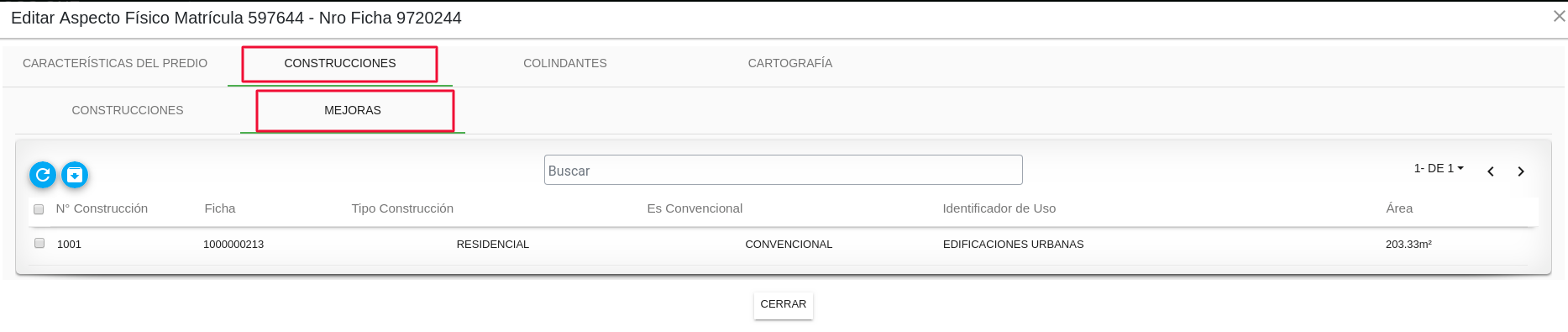Focus the Buscar search field
The width and height of the screenshot is (1568, 332).
(x=784, y=170)
